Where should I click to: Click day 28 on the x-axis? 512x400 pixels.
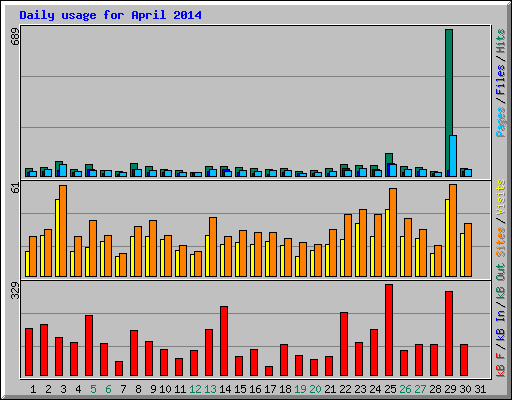pos(435,389)
